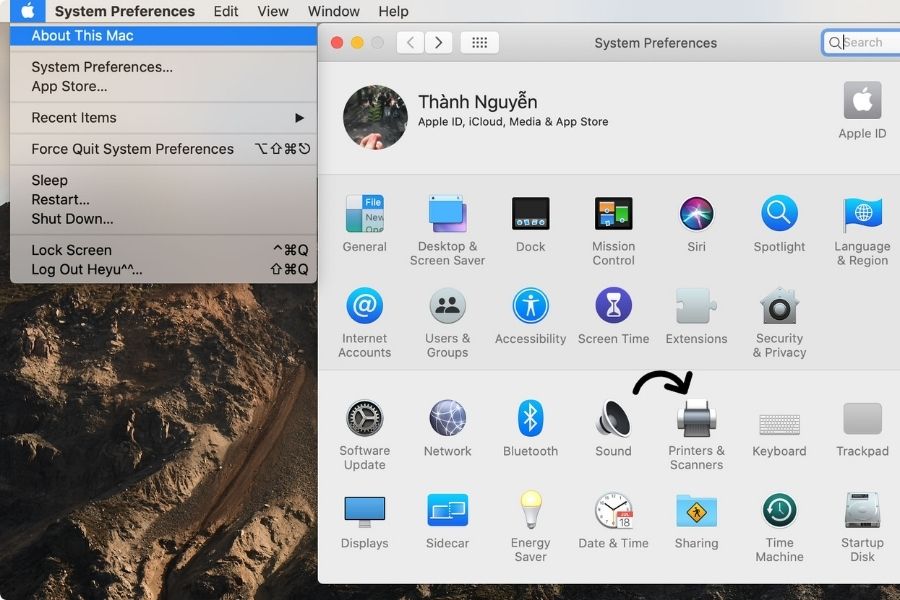Choose App Store… from Apple menu
900x600 pixels.
164,87
